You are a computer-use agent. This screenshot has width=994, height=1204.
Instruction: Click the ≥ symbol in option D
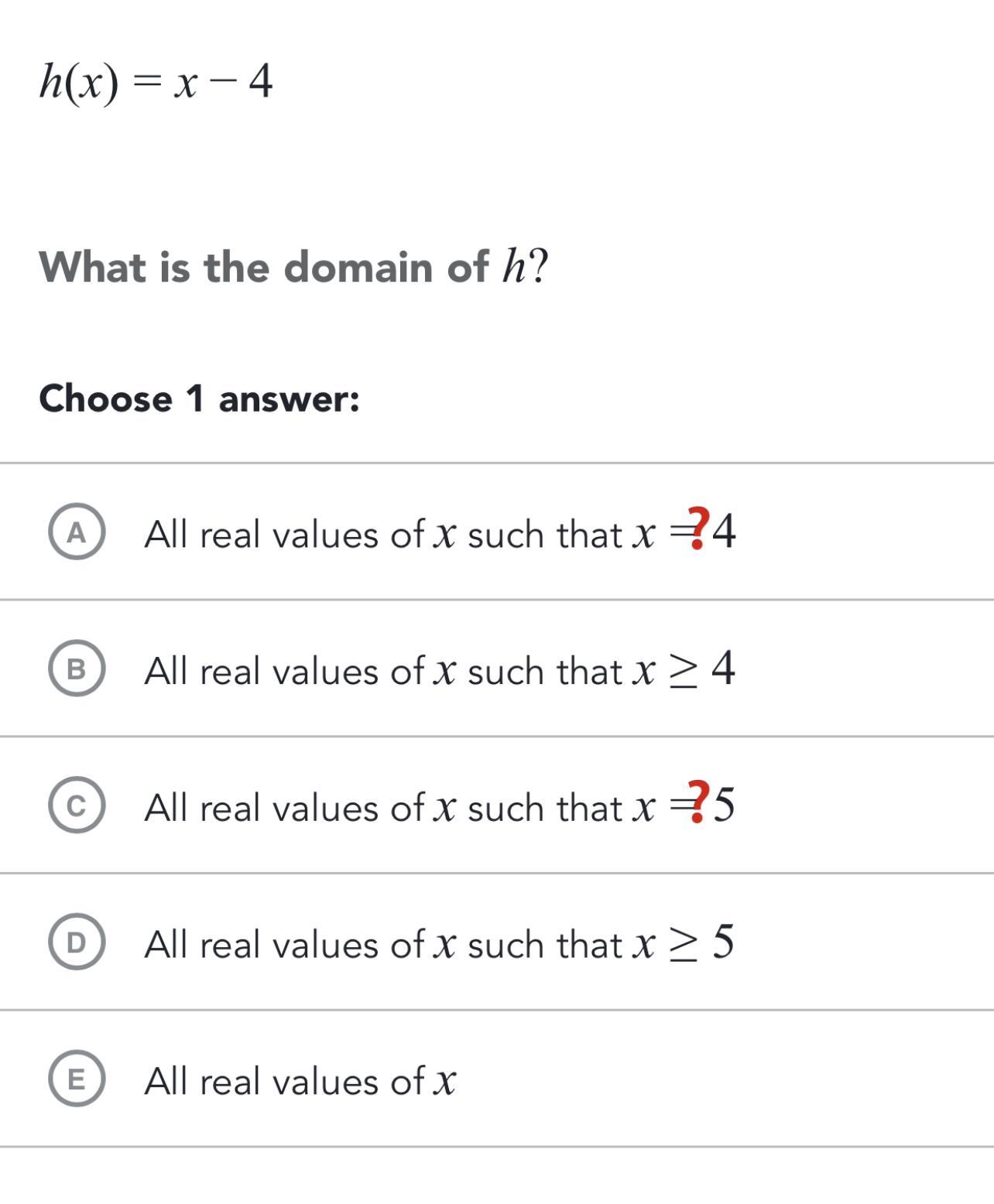683,944
